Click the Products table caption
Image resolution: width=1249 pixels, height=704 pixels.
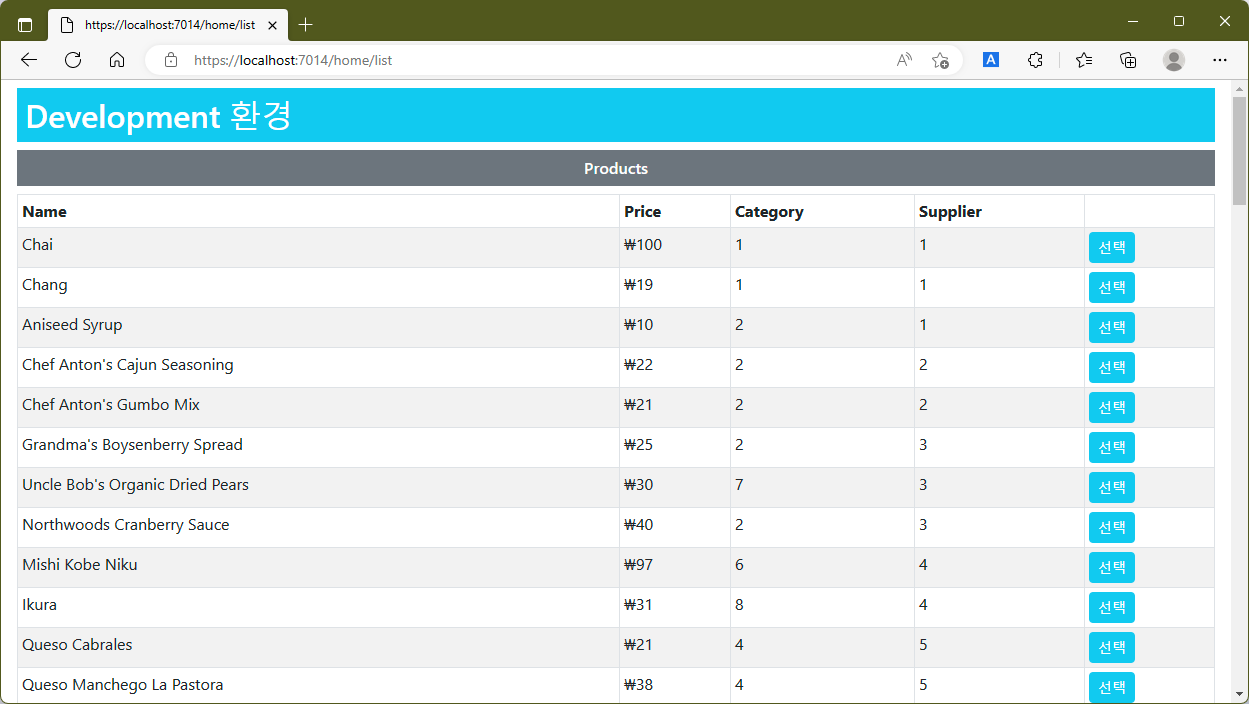pyautogui.click(x=616, y=169)
